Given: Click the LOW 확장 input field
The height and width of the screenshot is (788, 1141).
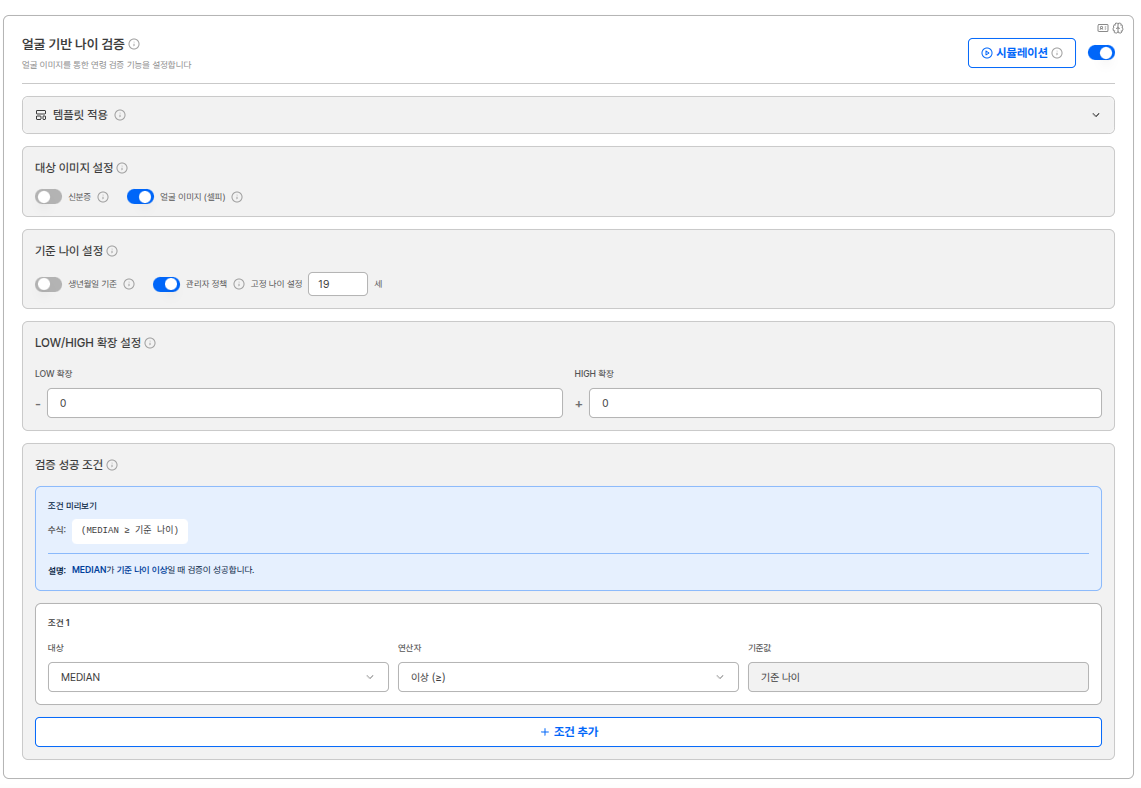Looking at the screenshot, I should coord(305,403).
